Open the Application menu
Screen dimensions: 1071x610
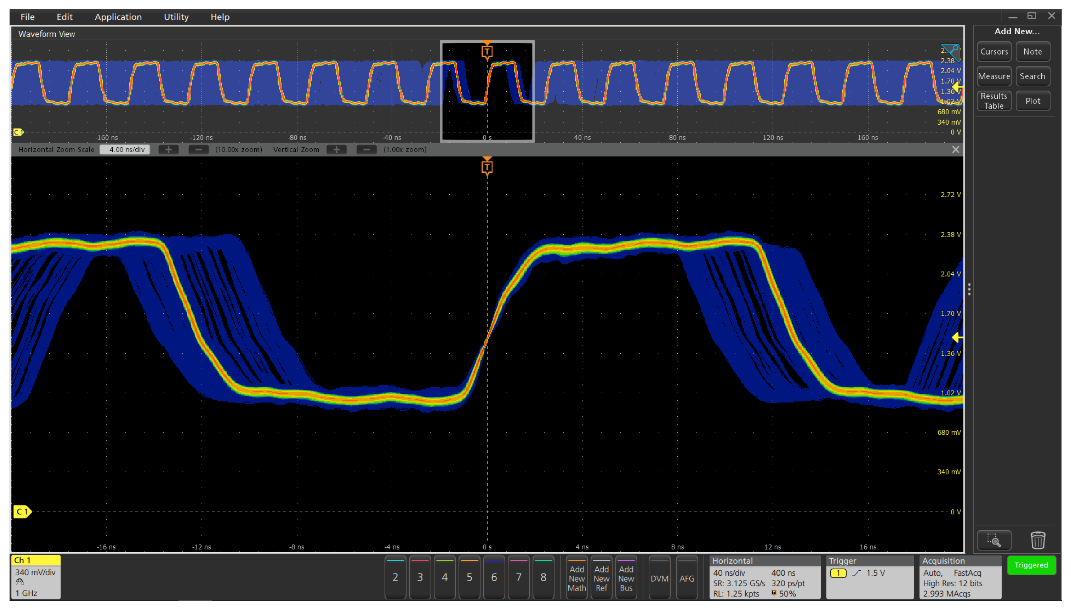(118, 17)
